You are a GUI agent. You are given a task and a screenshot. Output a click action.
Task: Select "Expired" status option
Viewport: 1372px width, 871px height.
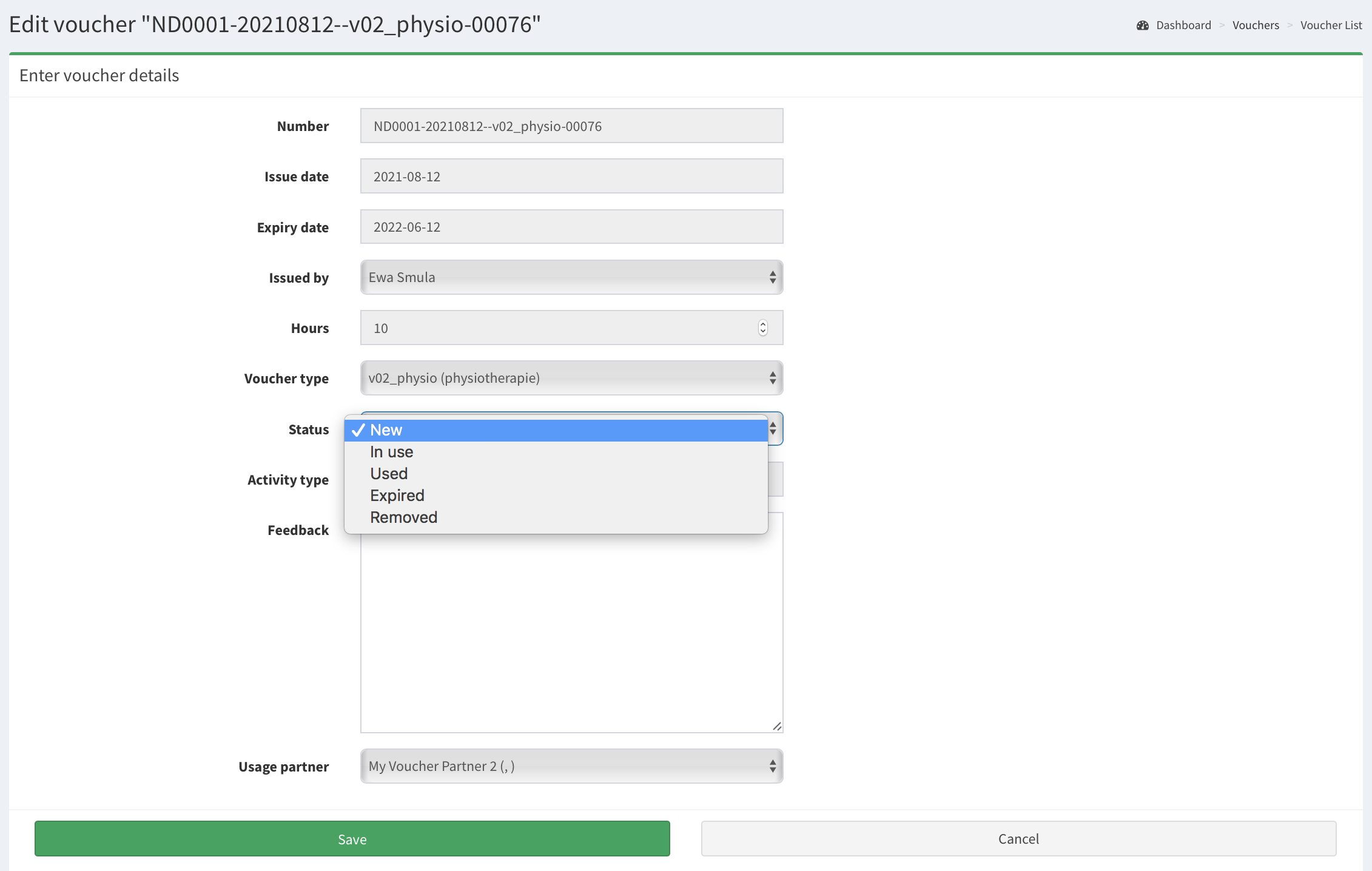(x=397, y=496)
